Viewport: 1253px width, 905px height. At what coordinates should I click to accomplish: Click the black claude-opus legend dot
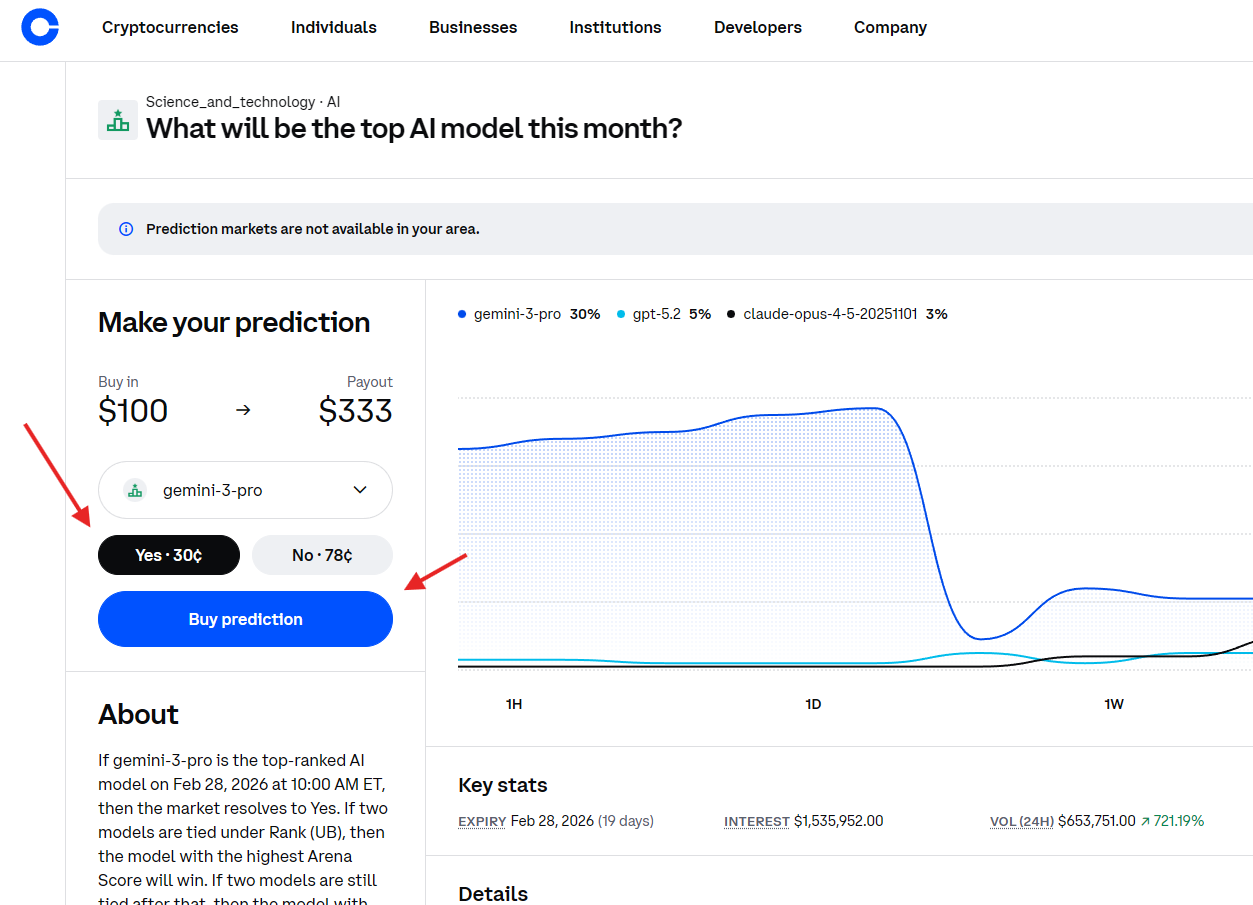click(731, 314)
